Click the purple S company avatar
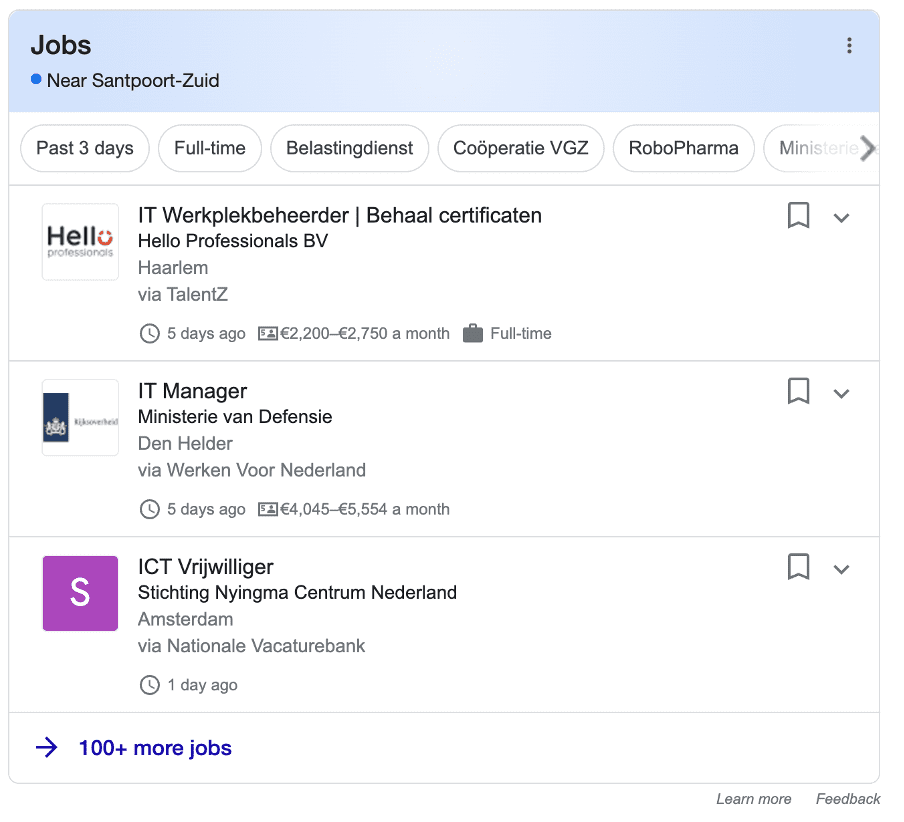 pyautogui.click(x=80, y=593)
